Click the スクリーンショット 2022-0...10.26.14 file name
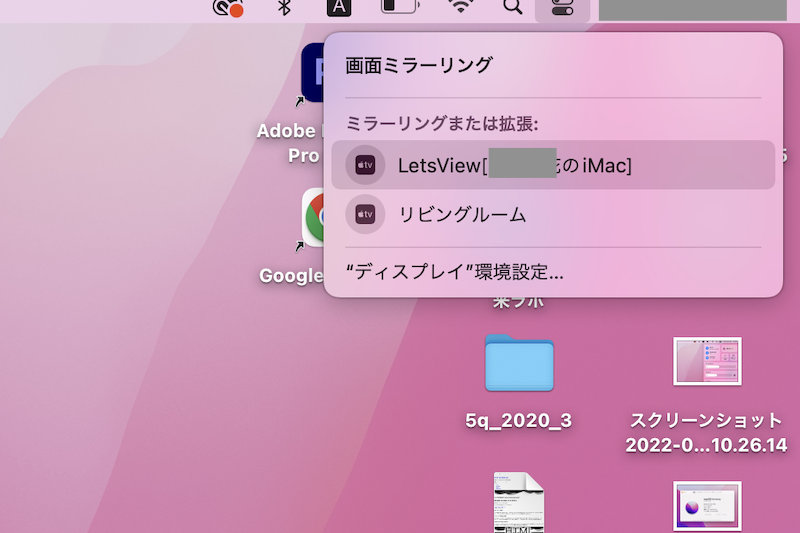 point(707,433)
